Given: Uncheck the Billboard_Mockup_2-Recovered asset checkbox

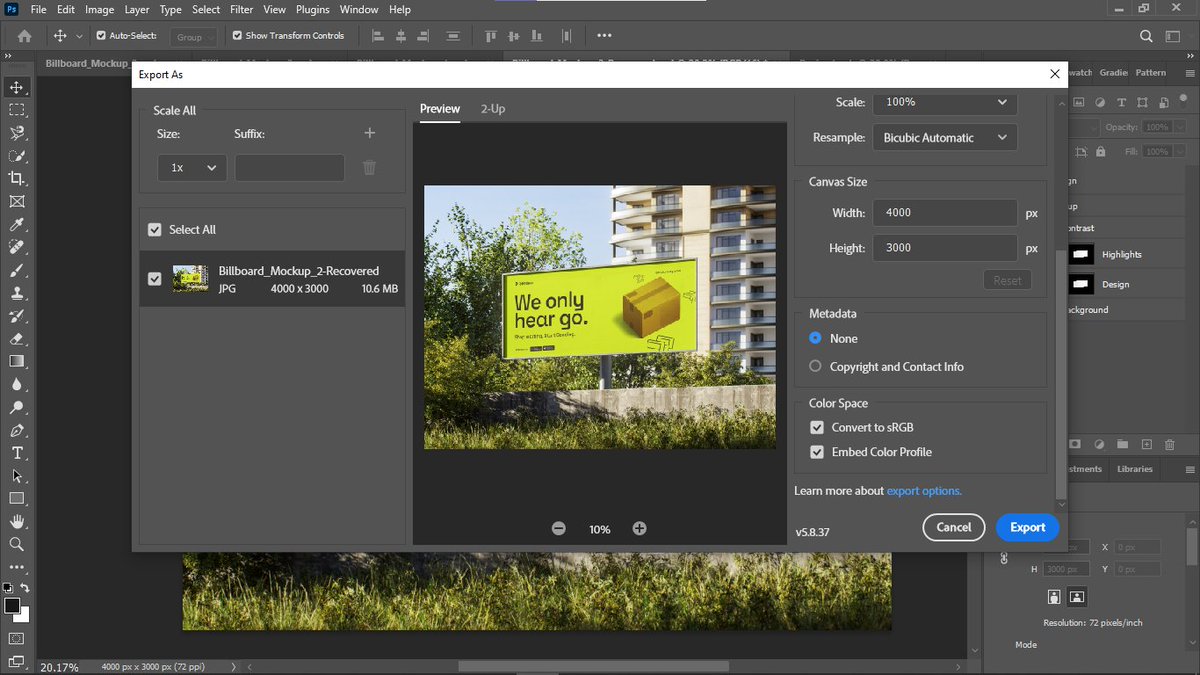Looking at the screenshot, I should point(154,279).
